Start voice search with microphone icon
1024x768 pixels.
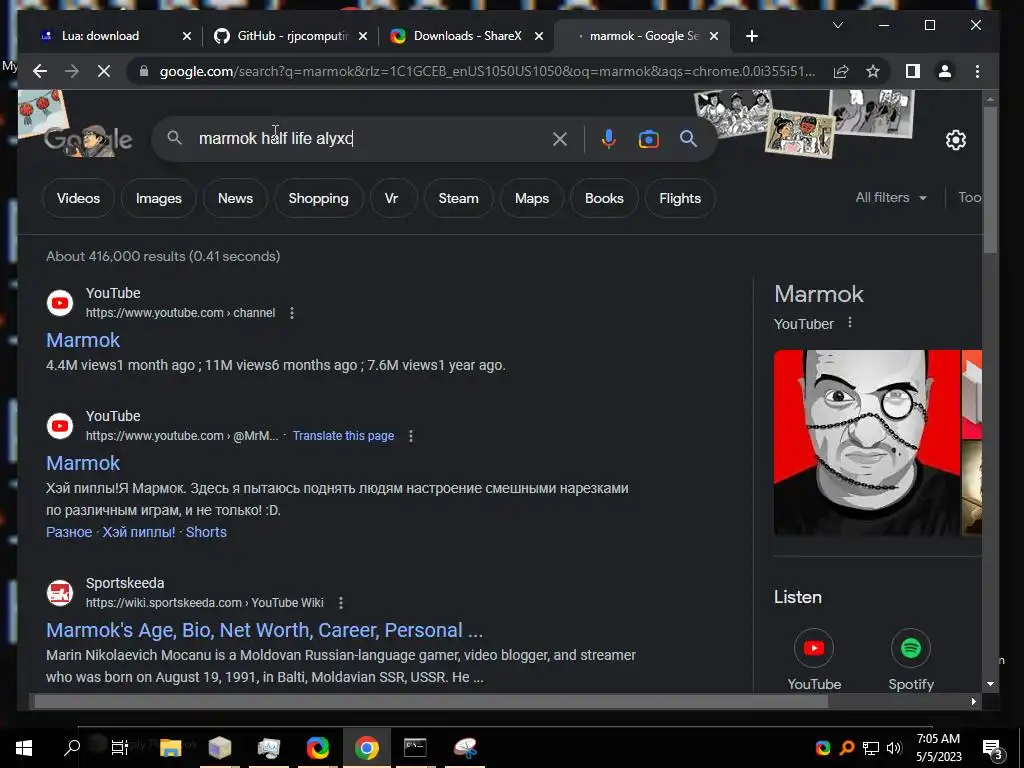click(x=609, y=138)
